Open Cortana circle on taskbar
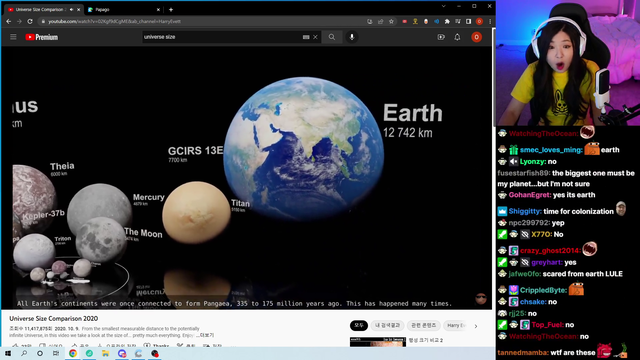The image size is (640, 360). click(40, 353)
